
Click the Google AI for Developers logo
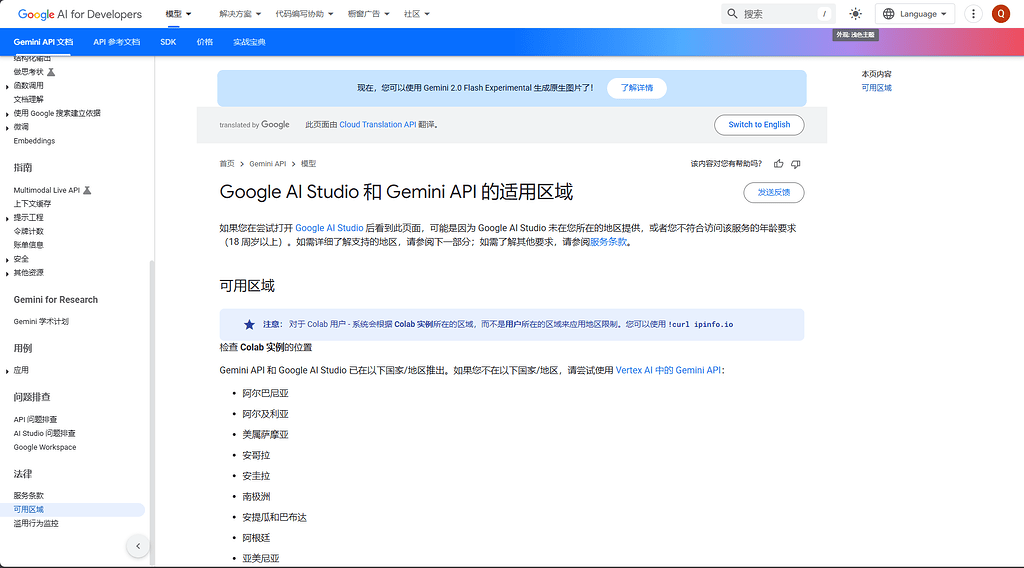click(x=80, y=14)
